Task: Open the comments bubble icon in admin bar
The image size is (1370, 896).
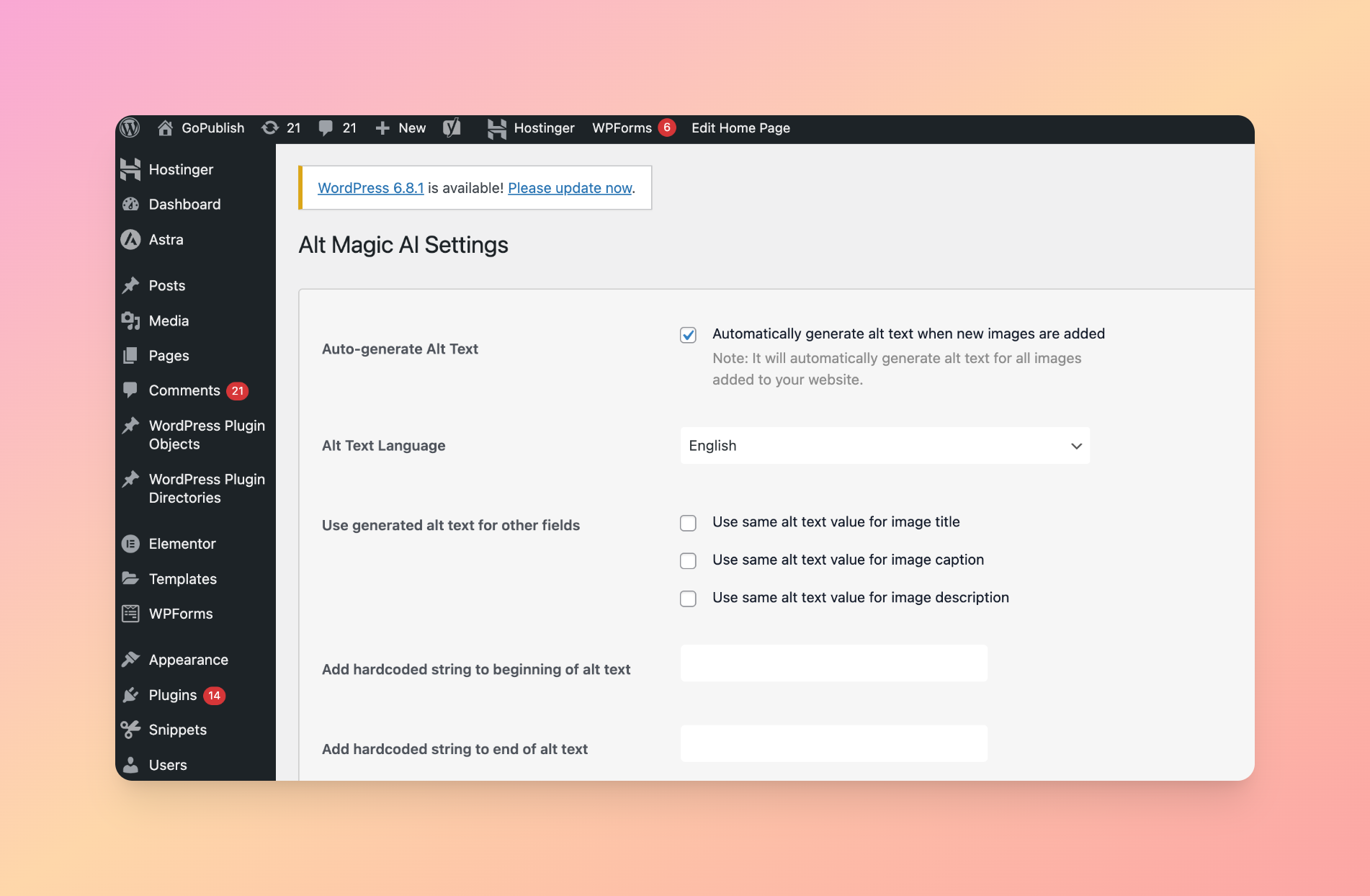Action: pyautogui.click(x=326, y=128)
